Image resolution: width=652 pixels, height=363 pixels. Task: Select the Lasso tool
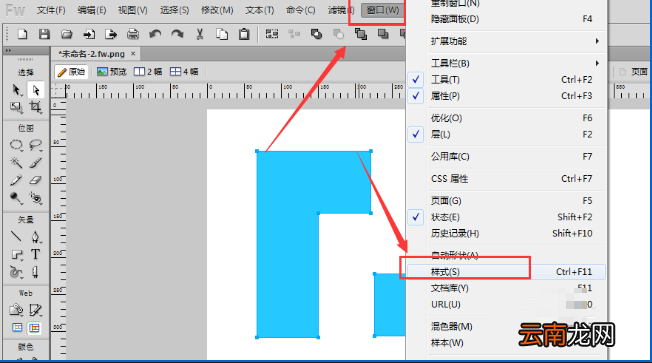36,145
